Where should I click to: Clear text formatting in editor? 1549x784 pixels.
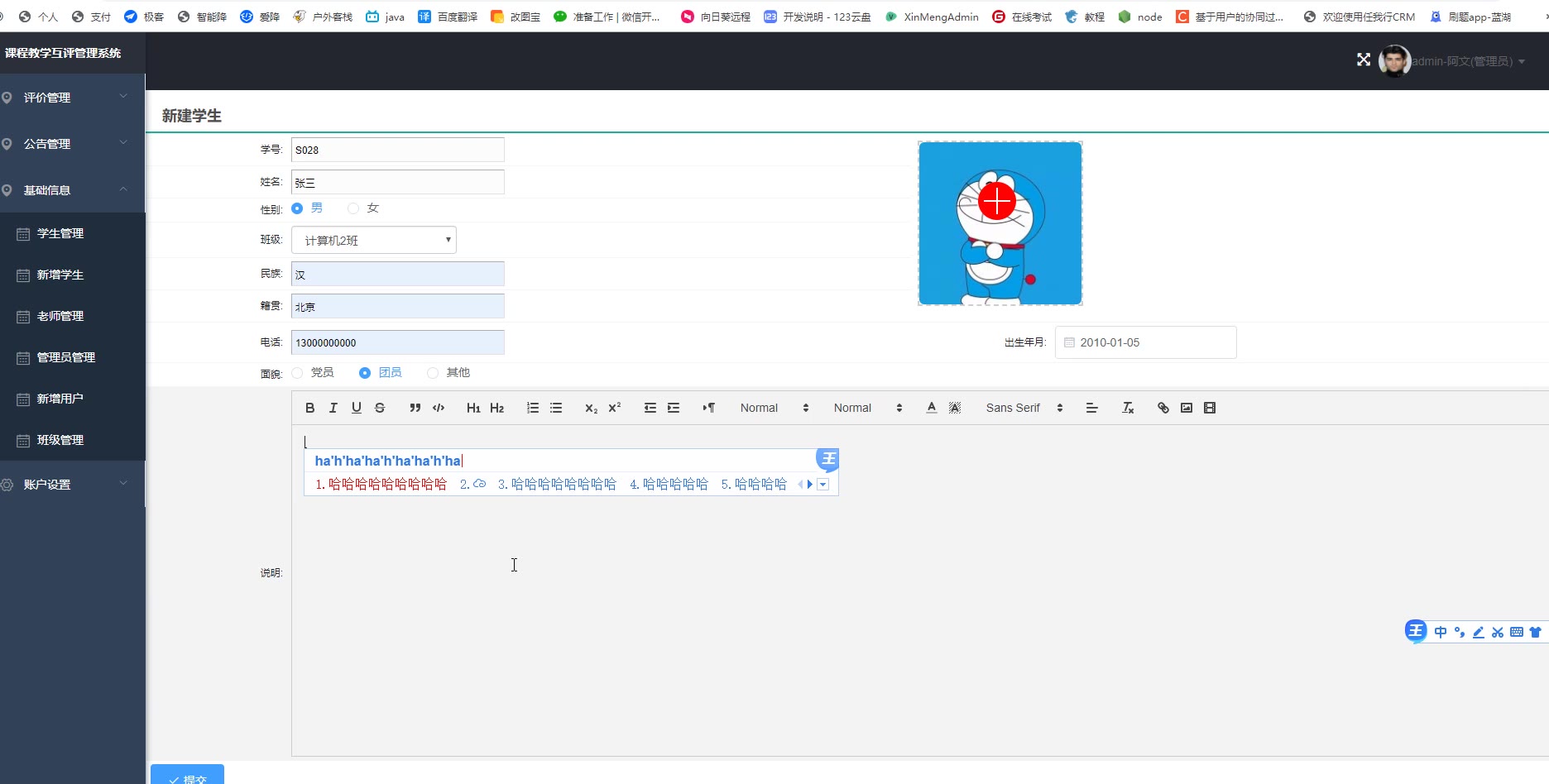pyautogui.click(x=1128, y=408)
